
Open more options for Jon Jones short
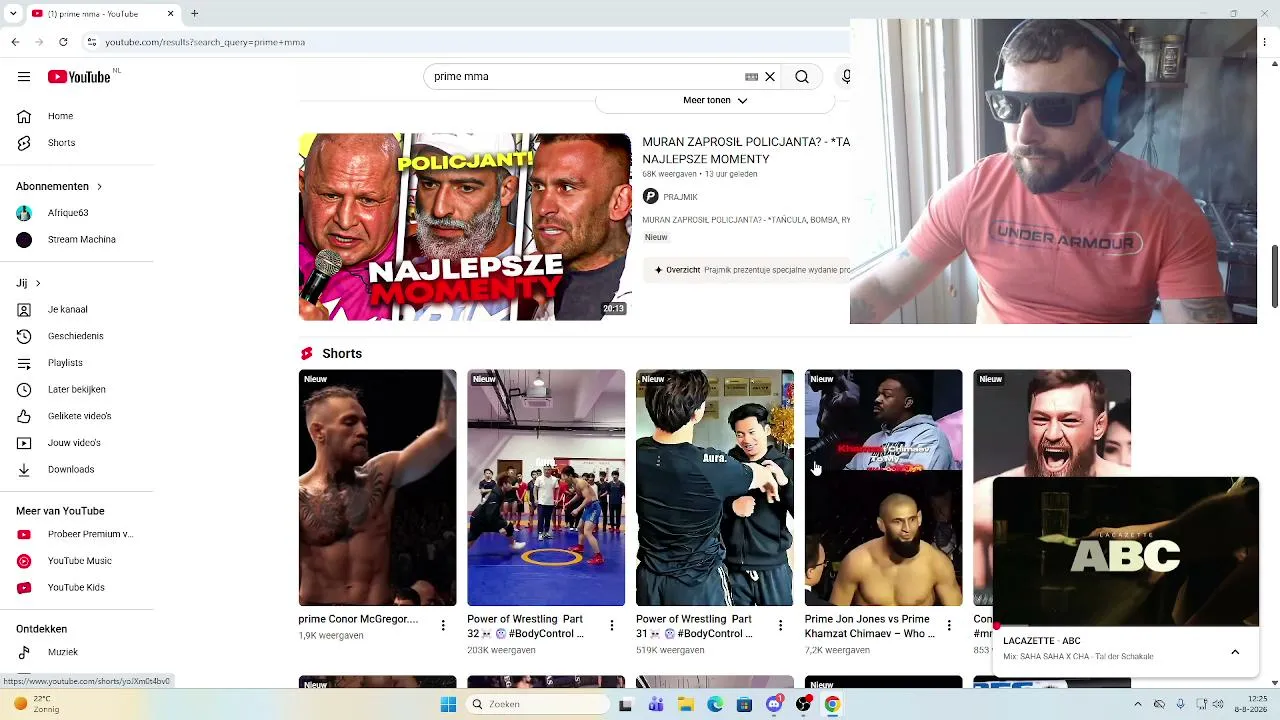click(950, 626)
